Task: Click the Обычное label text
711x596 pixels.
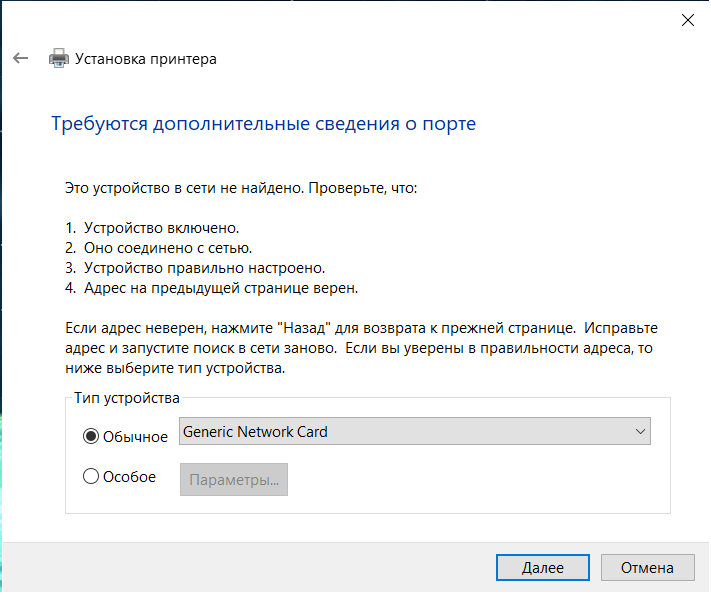Action: pos(135,437)
